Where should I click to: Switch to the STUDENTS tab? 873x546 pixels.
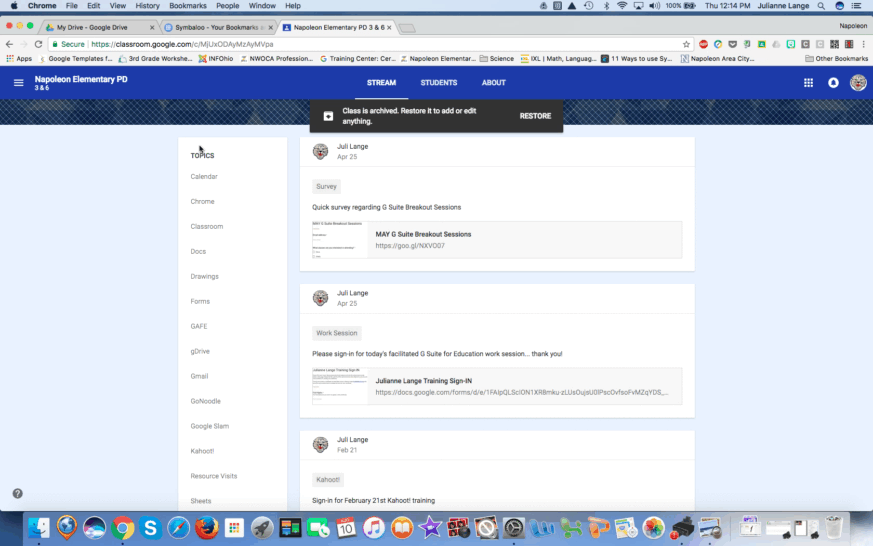(439, 82)
